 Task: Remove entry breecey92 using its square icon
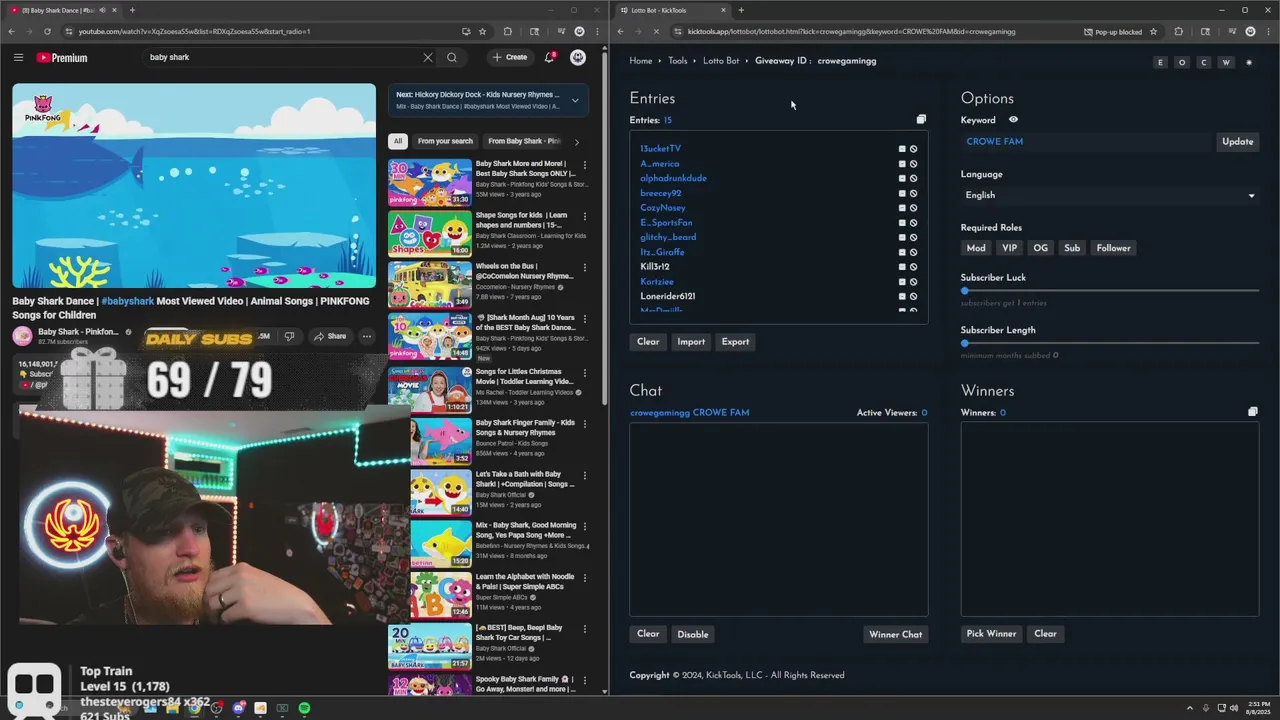click(x=902, y=193)
